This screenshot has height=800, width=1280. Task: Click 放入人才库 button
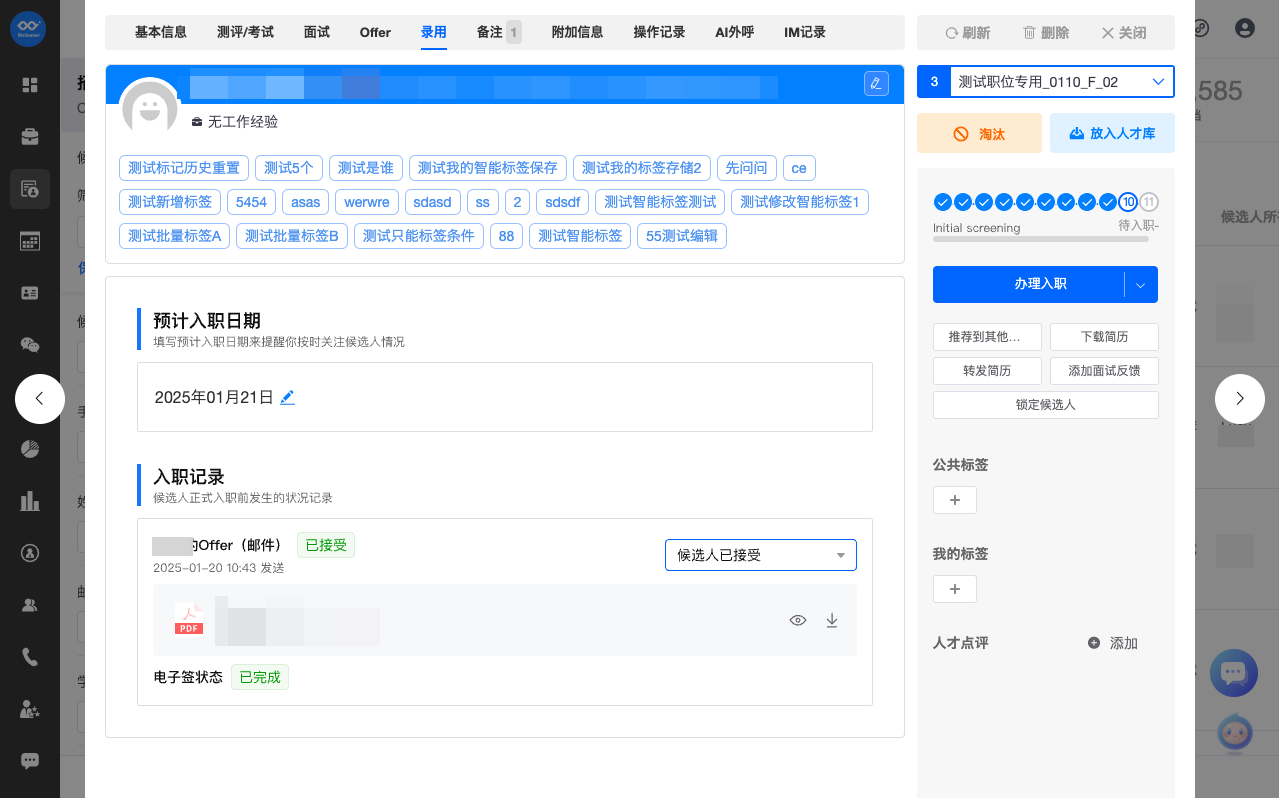[x=1111, y=133]
